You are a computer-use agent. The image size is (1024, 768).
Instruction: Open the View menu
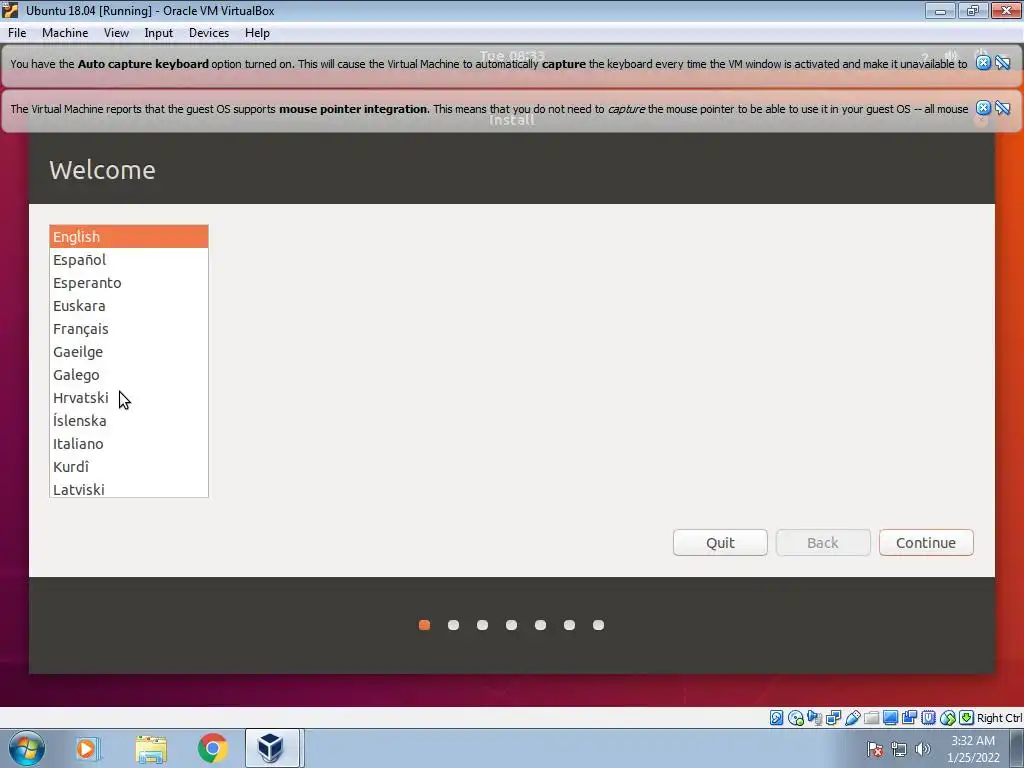pyautogui.click(x=116, y=33)
